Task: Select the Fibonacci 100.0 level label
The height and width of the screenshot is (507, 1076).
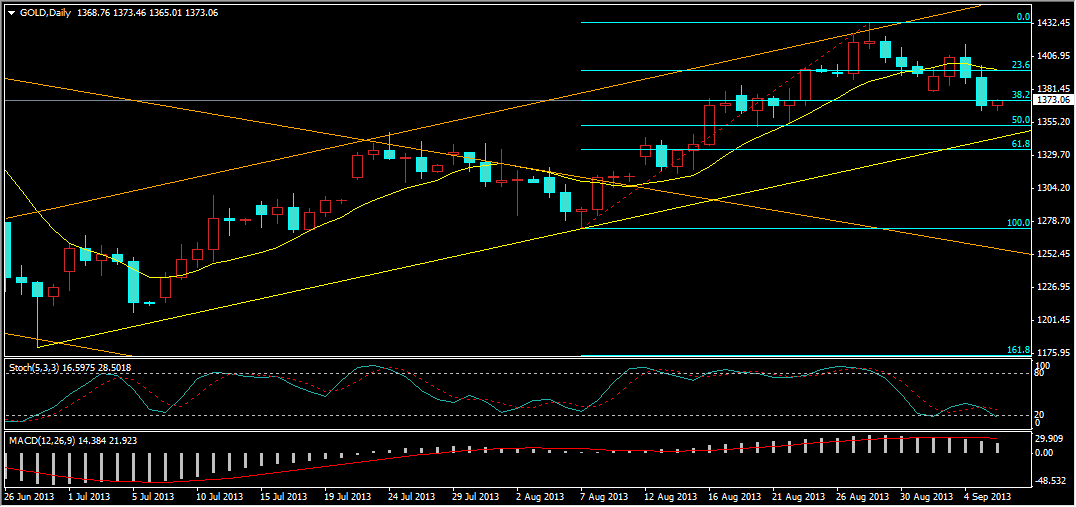Action: [1018, 223]
